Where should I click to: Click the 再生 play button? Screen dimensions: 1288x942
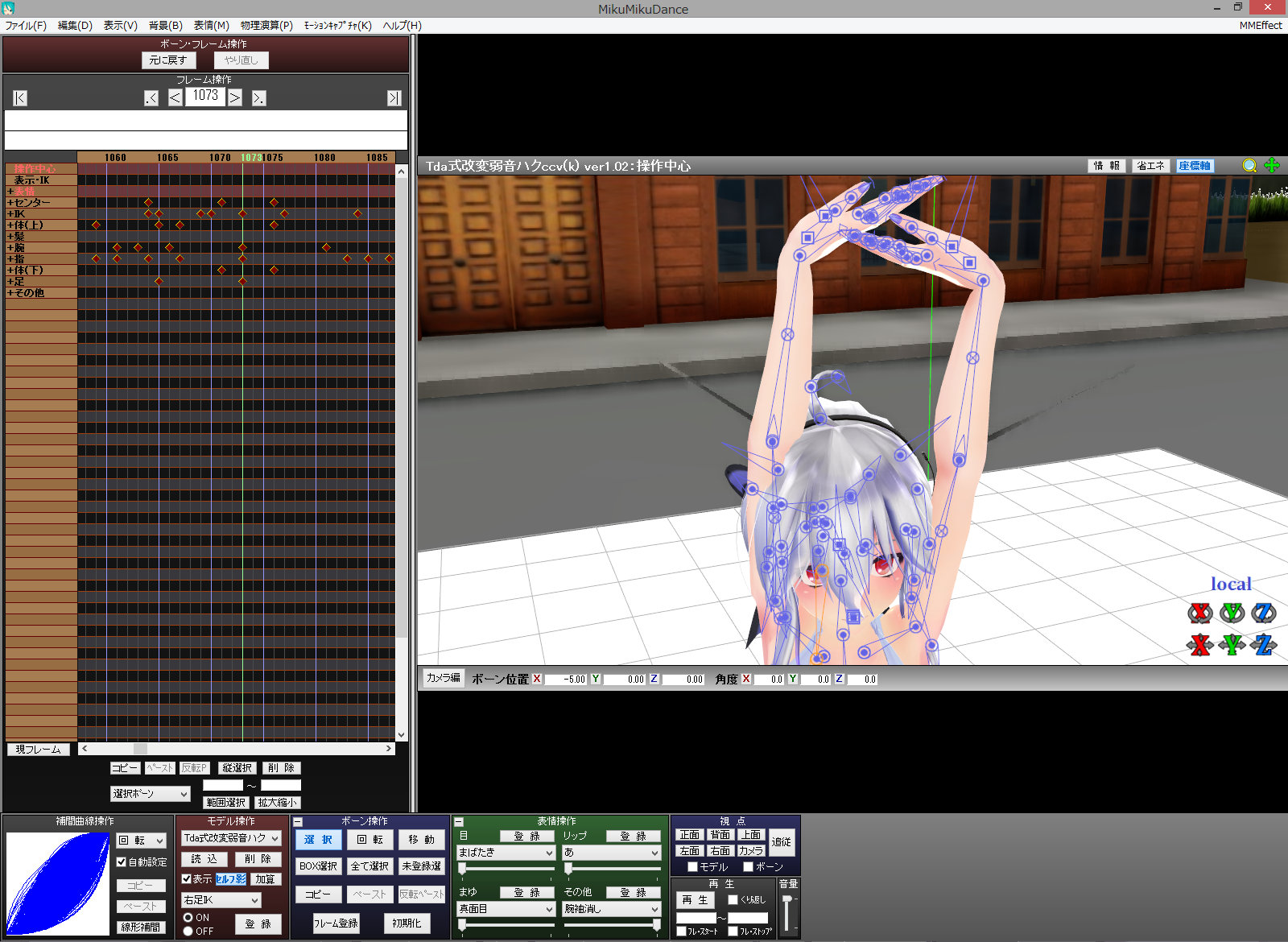(x=695, y=899)
